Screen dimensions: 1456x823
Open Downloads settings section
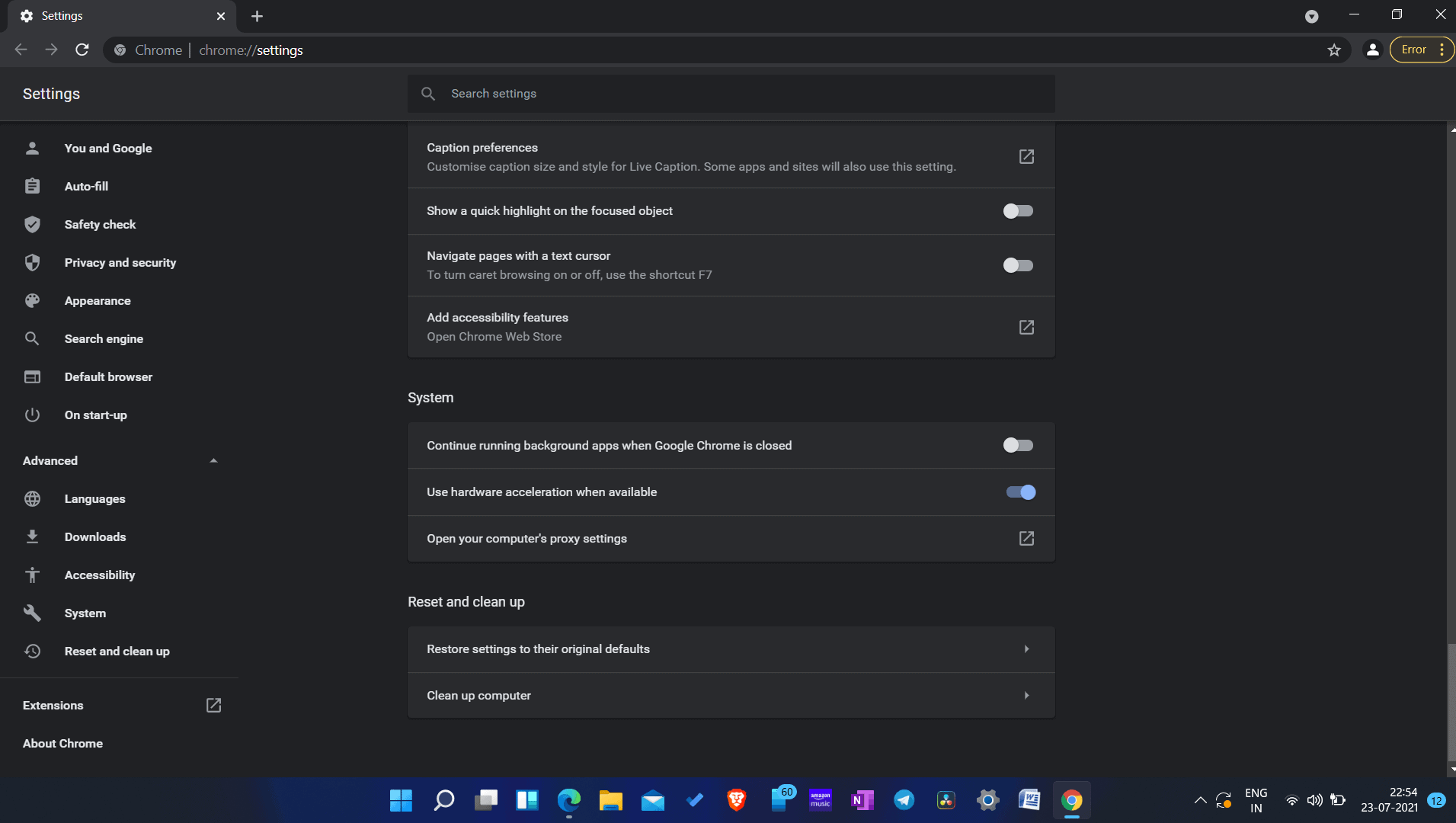[x=95, y=536]
